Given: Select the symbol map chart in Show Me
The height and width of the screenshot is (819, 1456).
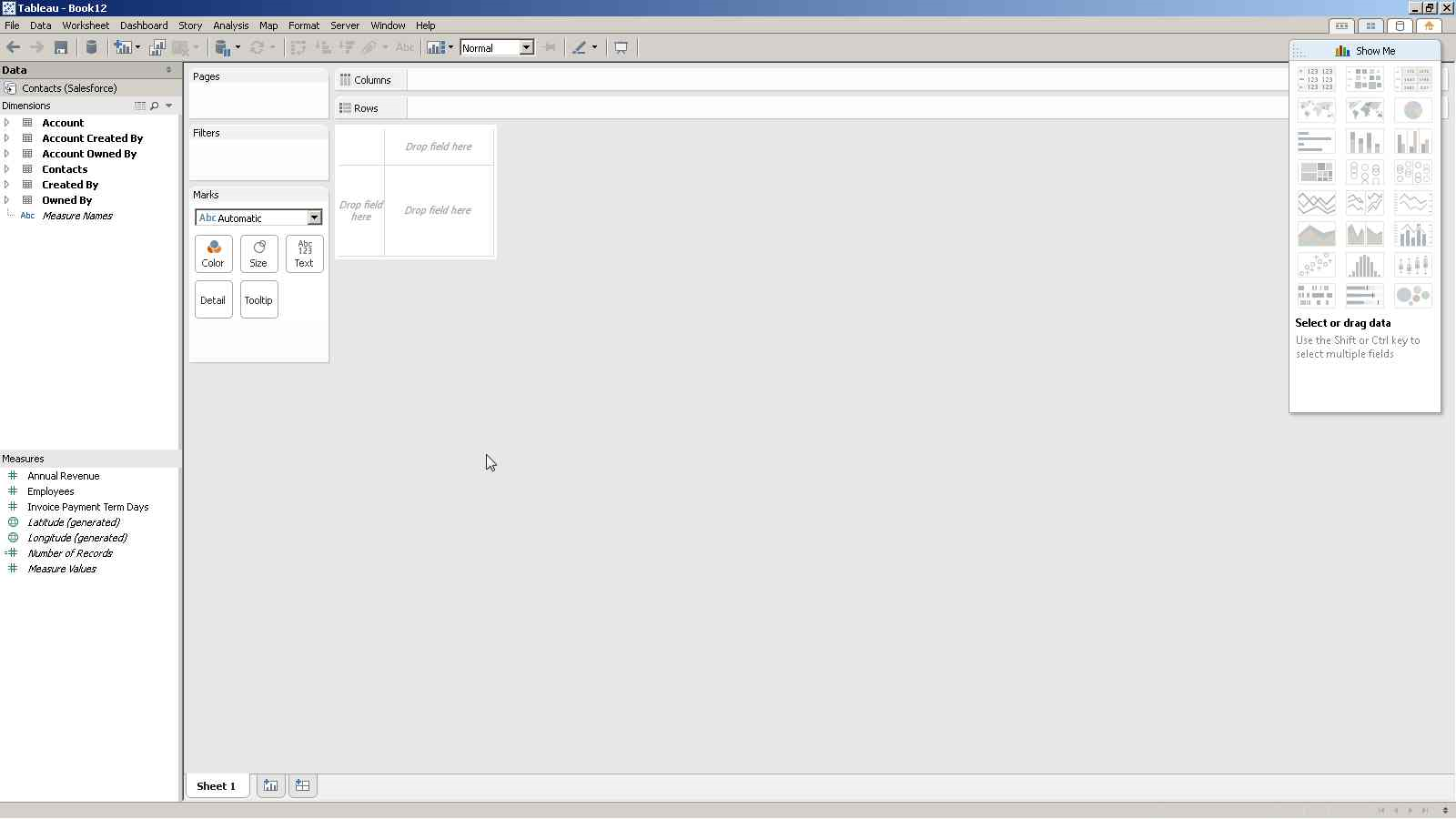Looking at the screenshot, I should tap(1316, 110).
